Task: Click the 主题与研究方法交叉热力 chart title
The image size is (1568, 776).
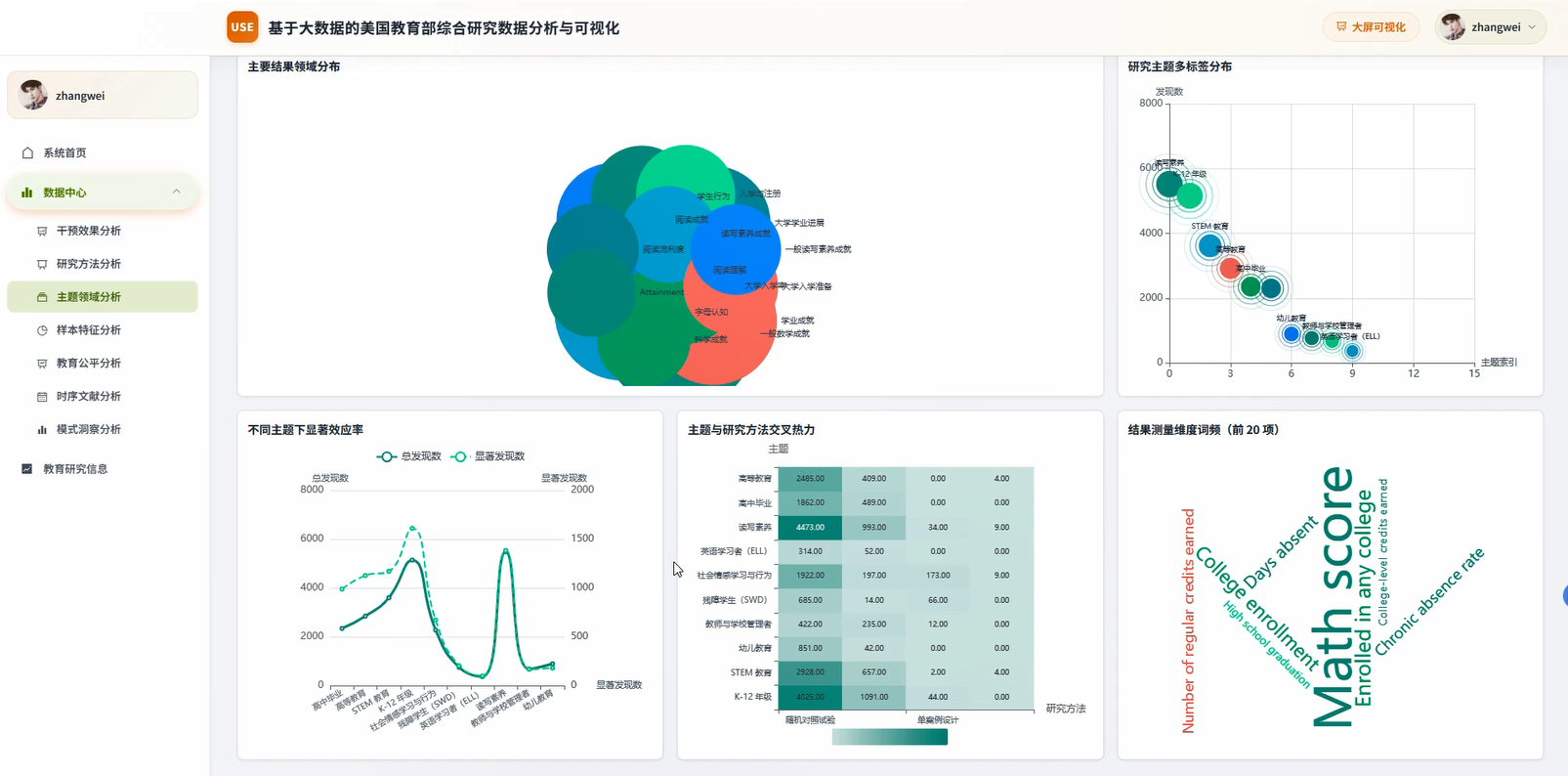Action: pos(751,430)
